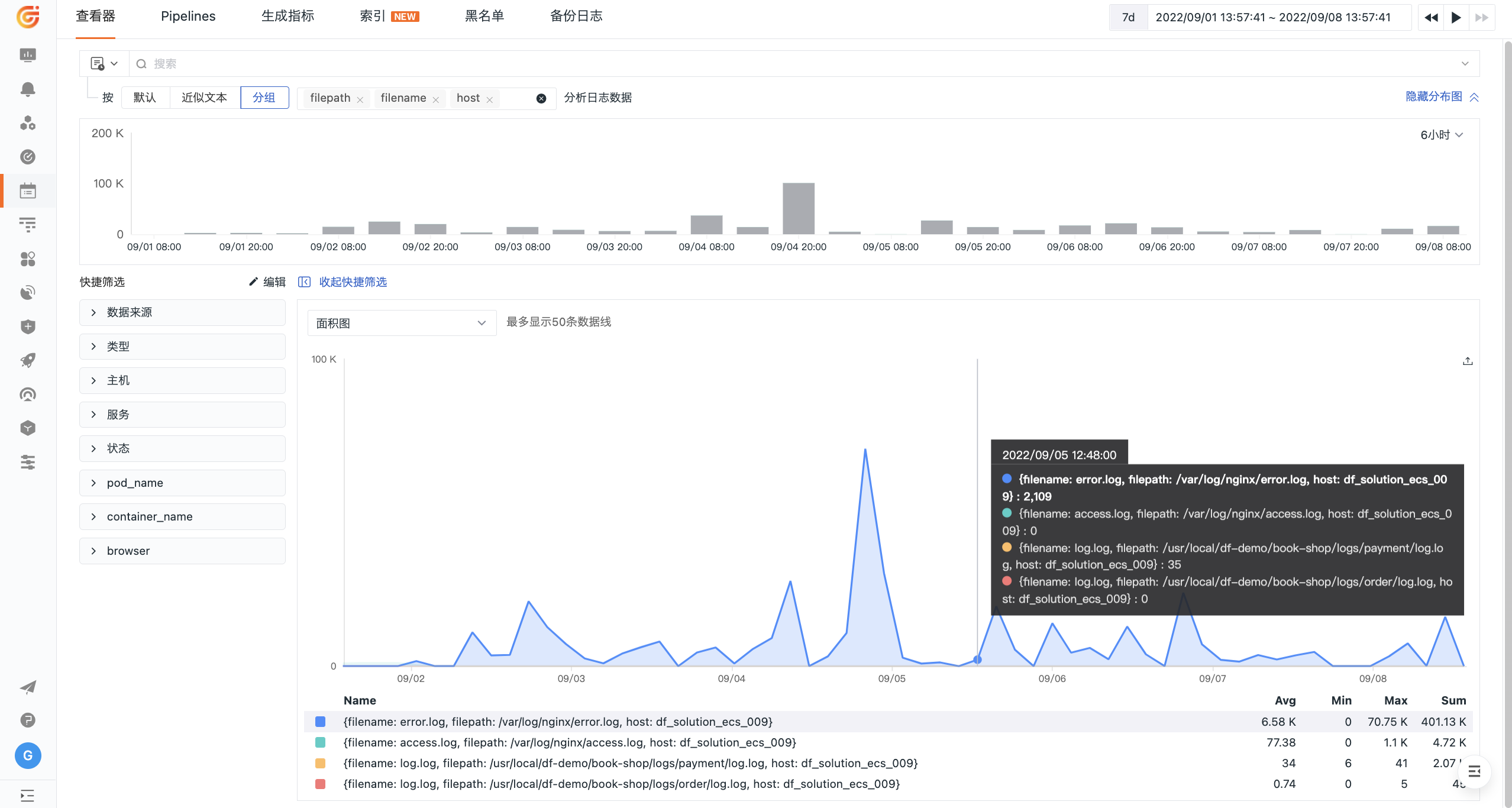The height and width of the screenshot is (808, 1512).
Task: Click the Guance logo icon
Action: pyautogui.click(x=28, y=17)
